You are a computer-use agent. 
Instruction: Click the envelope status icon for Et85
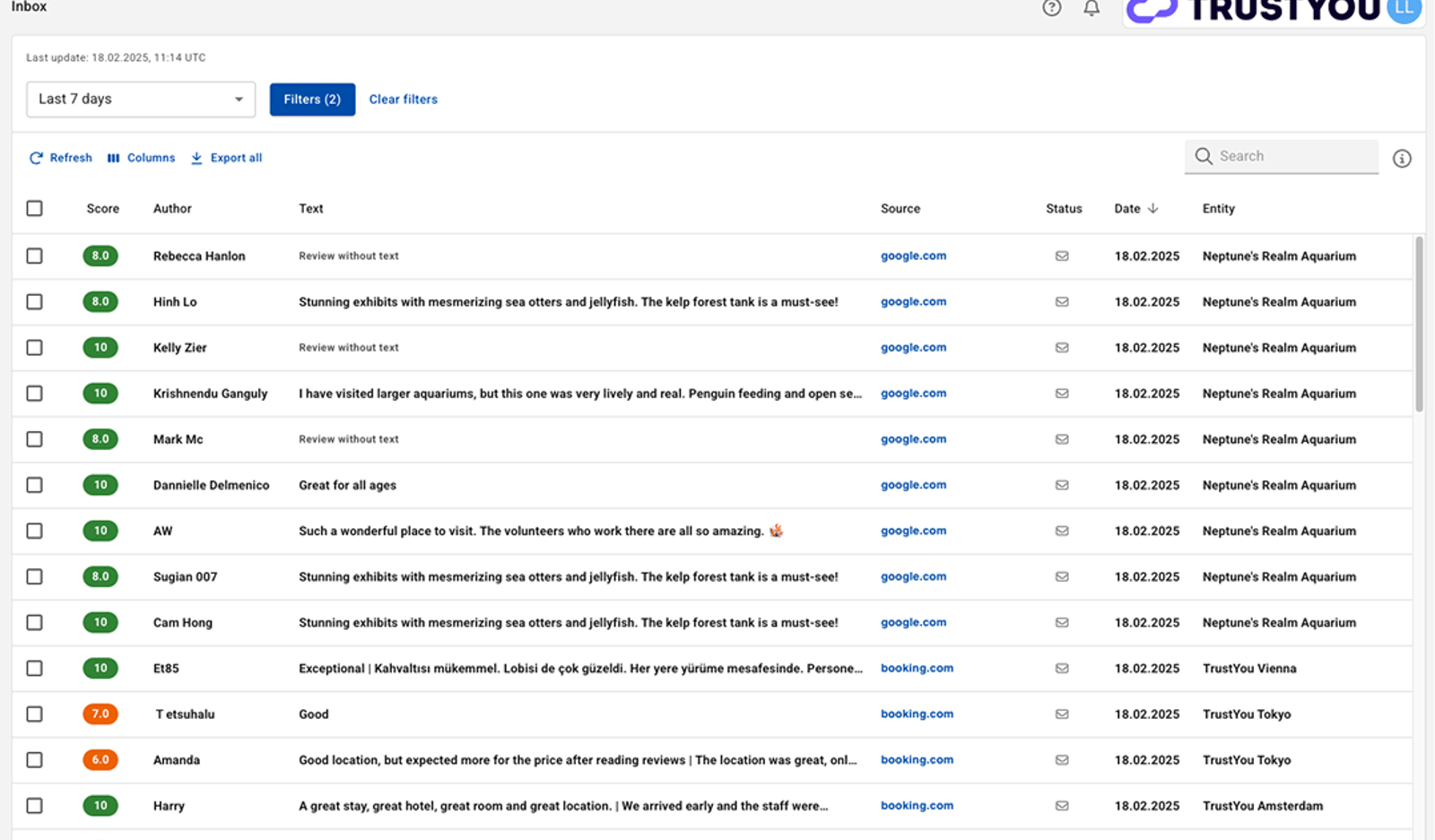point(1062,668)
